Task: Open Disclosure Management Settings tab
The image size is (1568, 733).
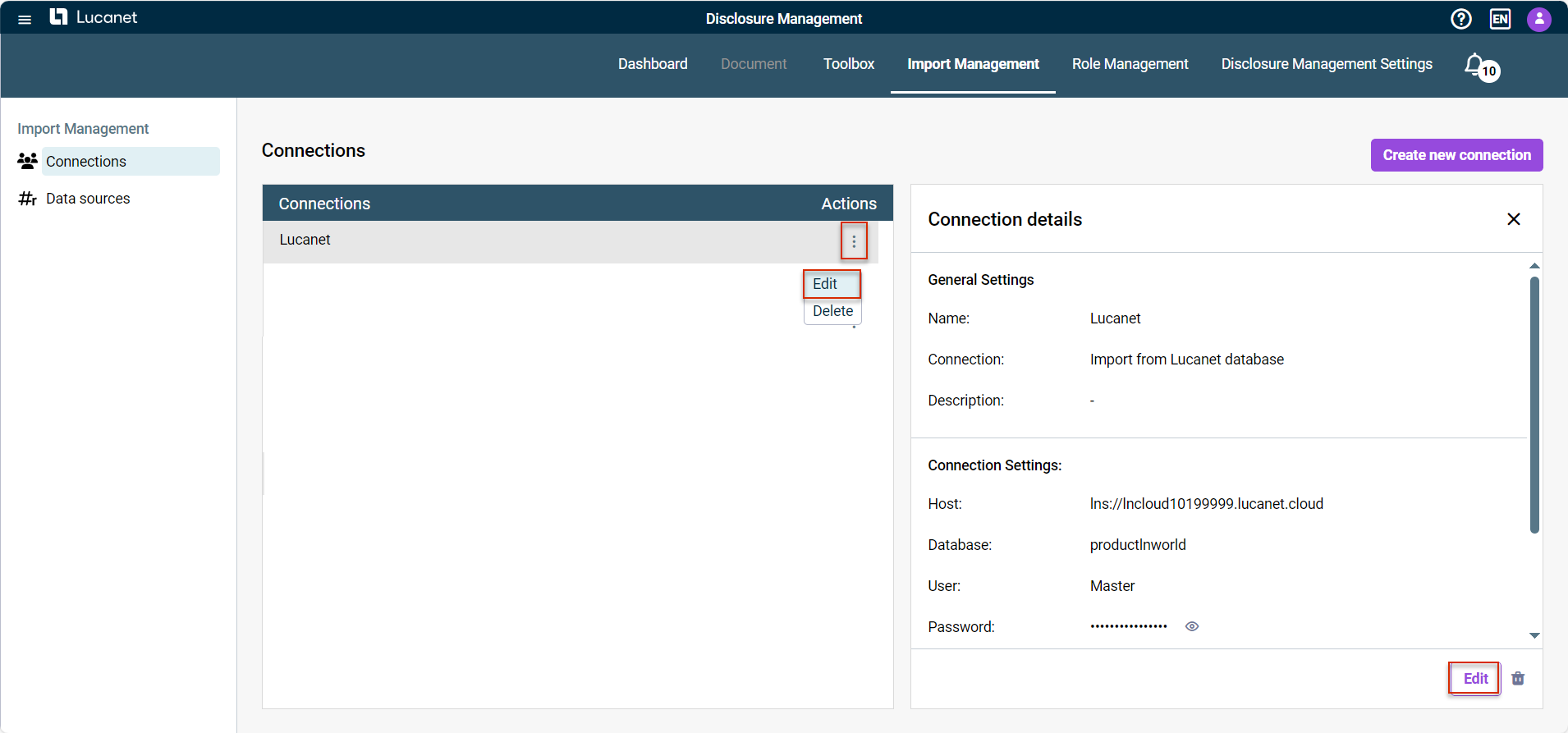Action: (x=1327, y=64)
